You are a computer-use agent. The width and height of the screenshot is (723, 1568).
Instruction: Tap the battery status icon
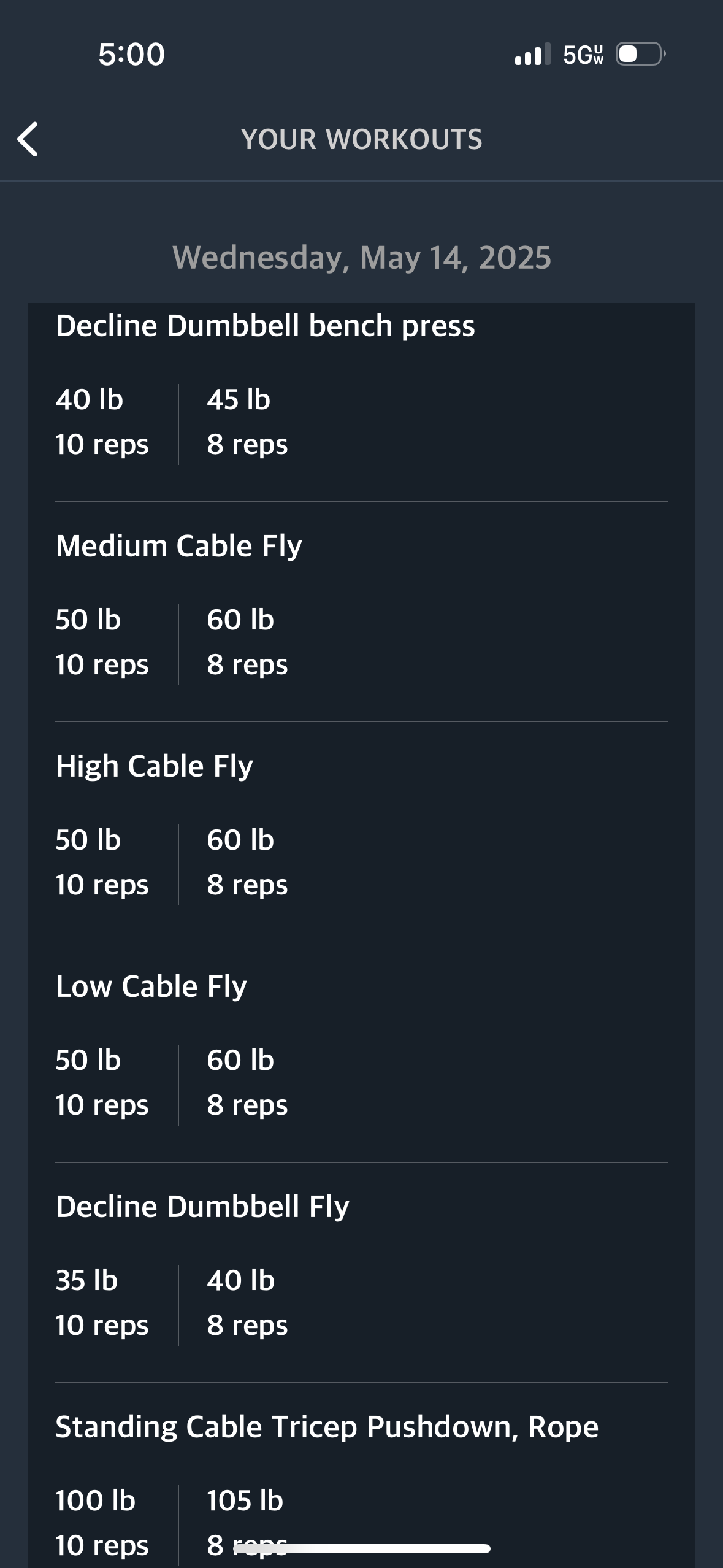click(641, 54)
